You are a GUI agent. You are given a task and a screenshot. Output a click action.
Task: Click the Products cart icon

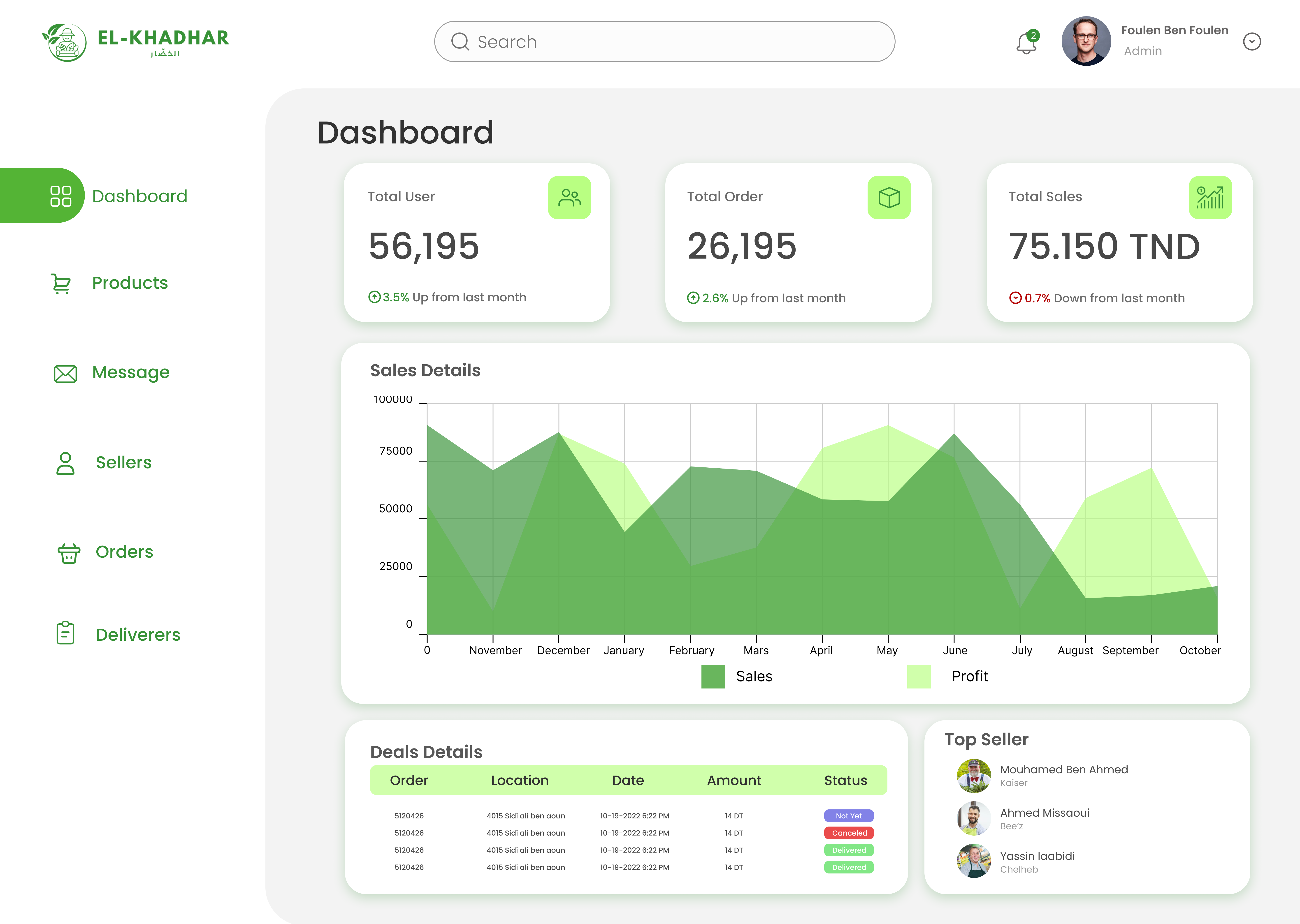tap(61, 283)
